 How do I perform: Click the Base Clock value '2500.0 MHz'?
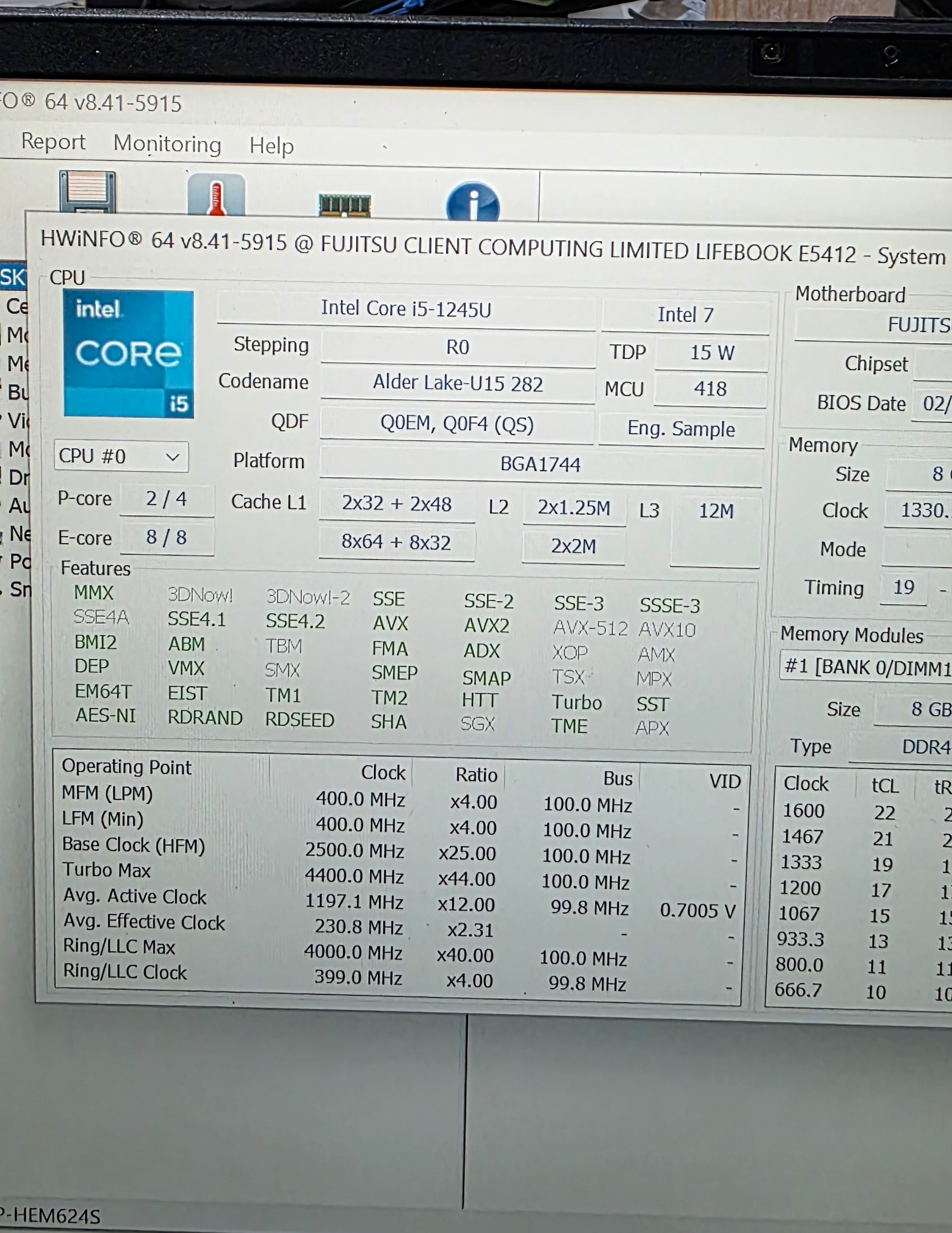355,850
